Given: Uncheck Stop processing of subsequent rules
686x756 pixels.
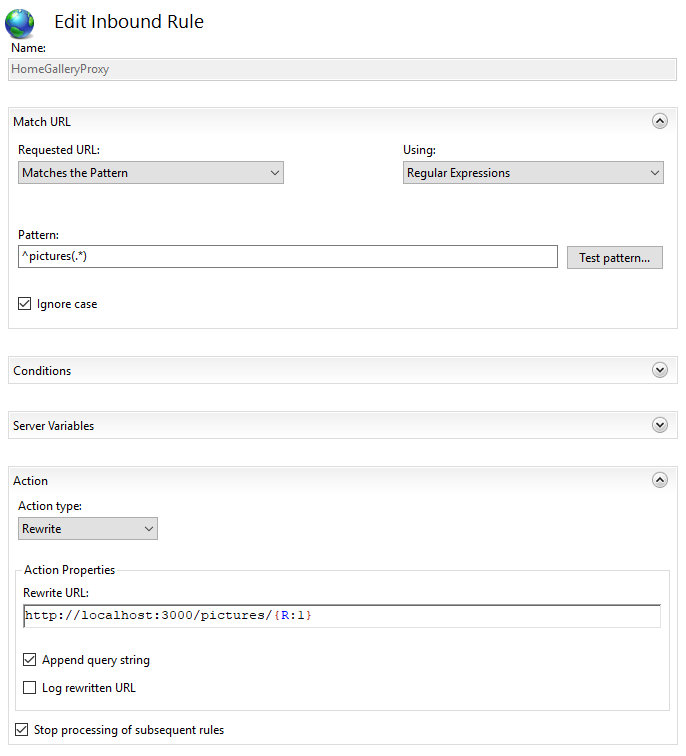Looking at the screenshot, I should point(22,730).
